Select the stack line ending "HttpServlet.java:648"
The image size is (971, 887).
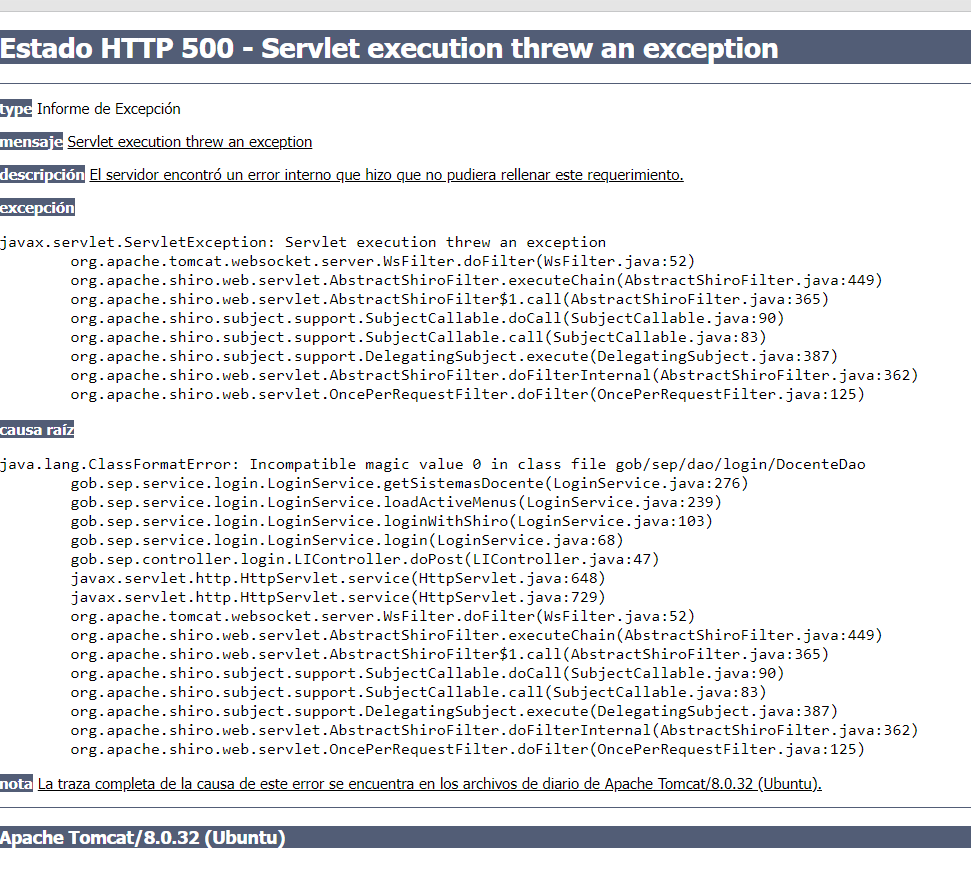click(337, 579)
